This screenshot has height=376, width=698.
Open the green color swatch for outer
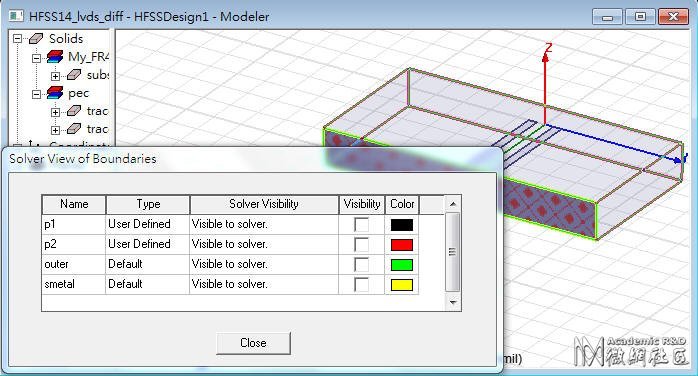[x=402, y=265]
